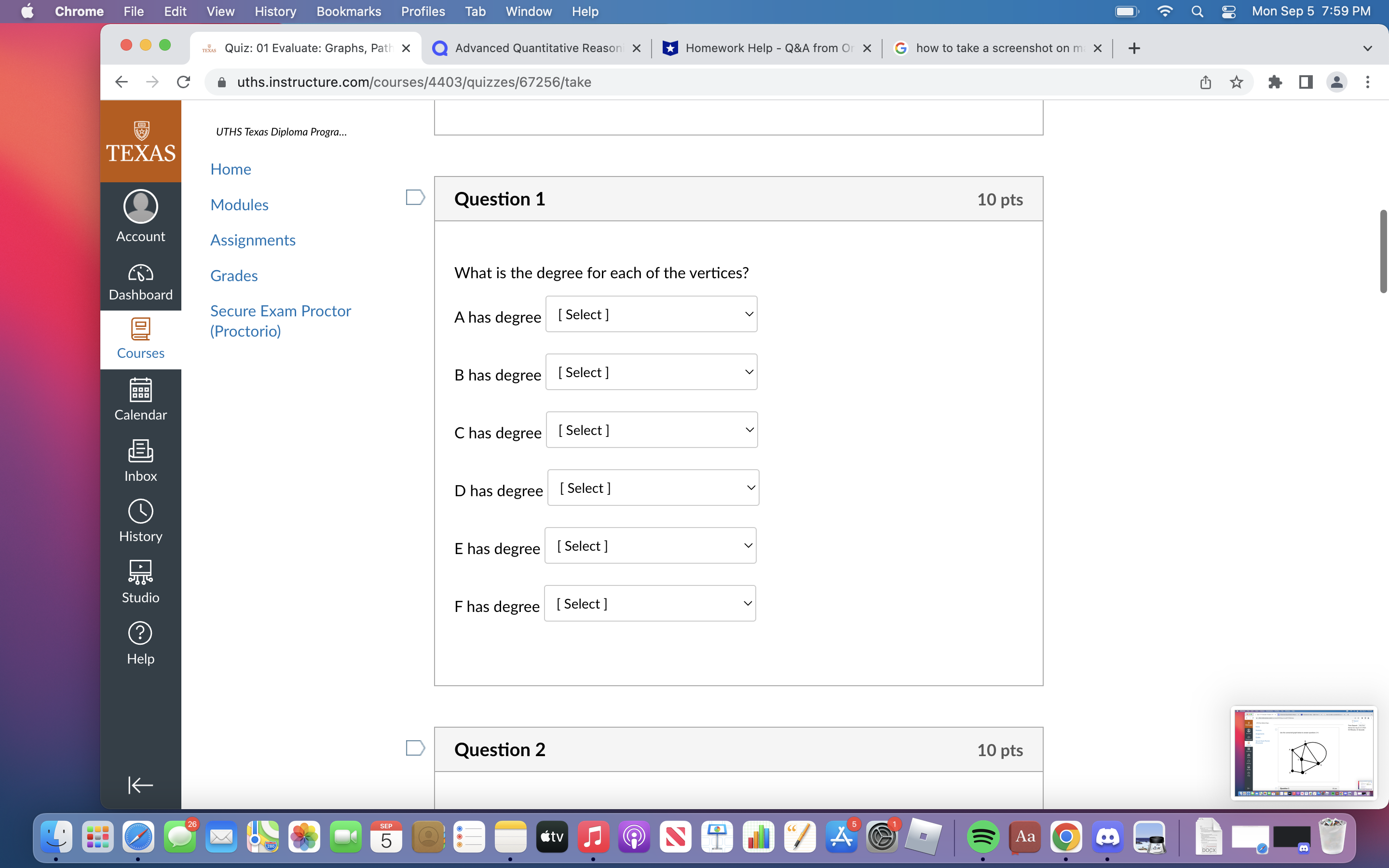Open the Dashboard from the Canvas sidebar
The width and height of the screenshot is (1389, 868).
click(140, 281)
